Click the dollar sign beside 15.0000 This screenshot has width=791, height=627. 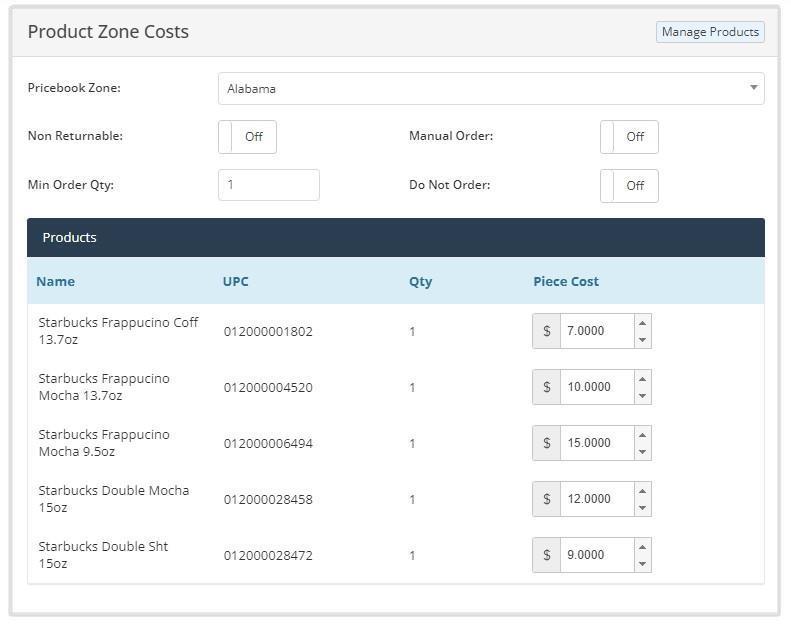[x=546, y=443]
